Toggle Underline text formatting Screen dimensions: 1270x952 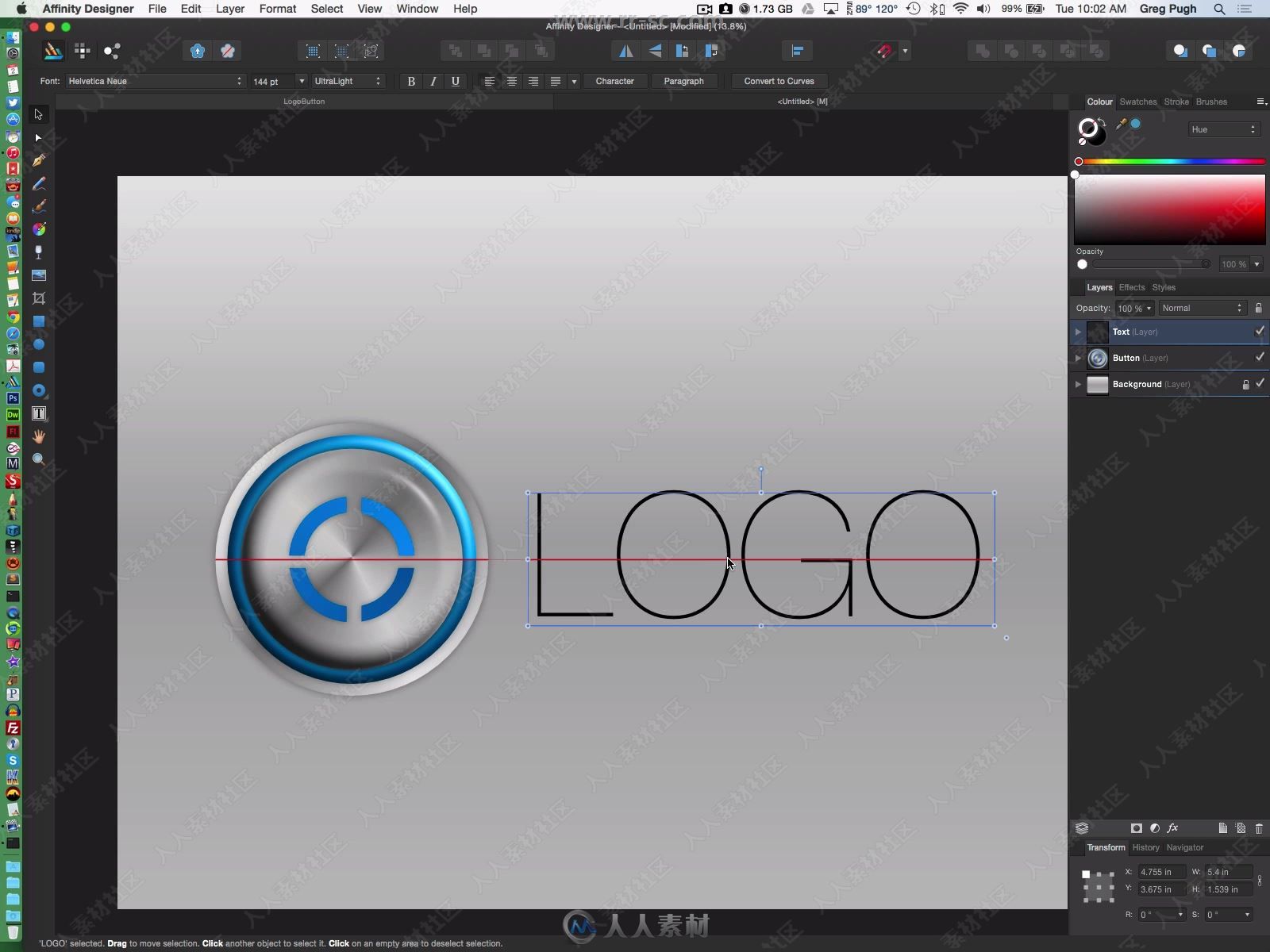click(x=455, y=81)
